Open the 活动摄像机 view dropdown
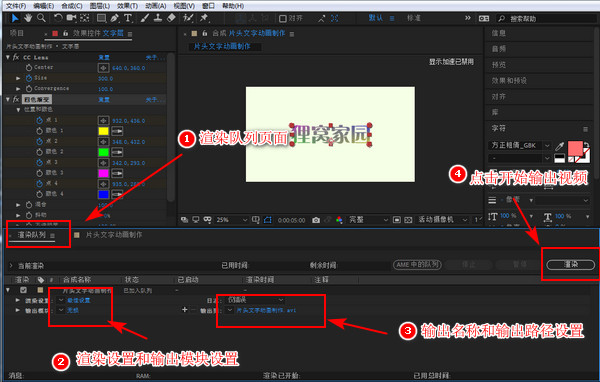This screenshot has width=600, height=382. tap(442, 220)
